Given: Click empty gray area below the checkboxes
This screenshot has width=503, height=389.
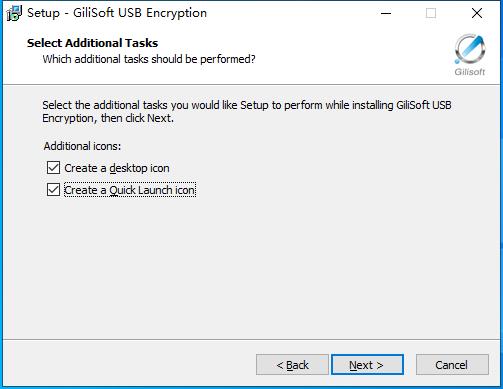Looking at the screenshot, I should click(250, 267).
